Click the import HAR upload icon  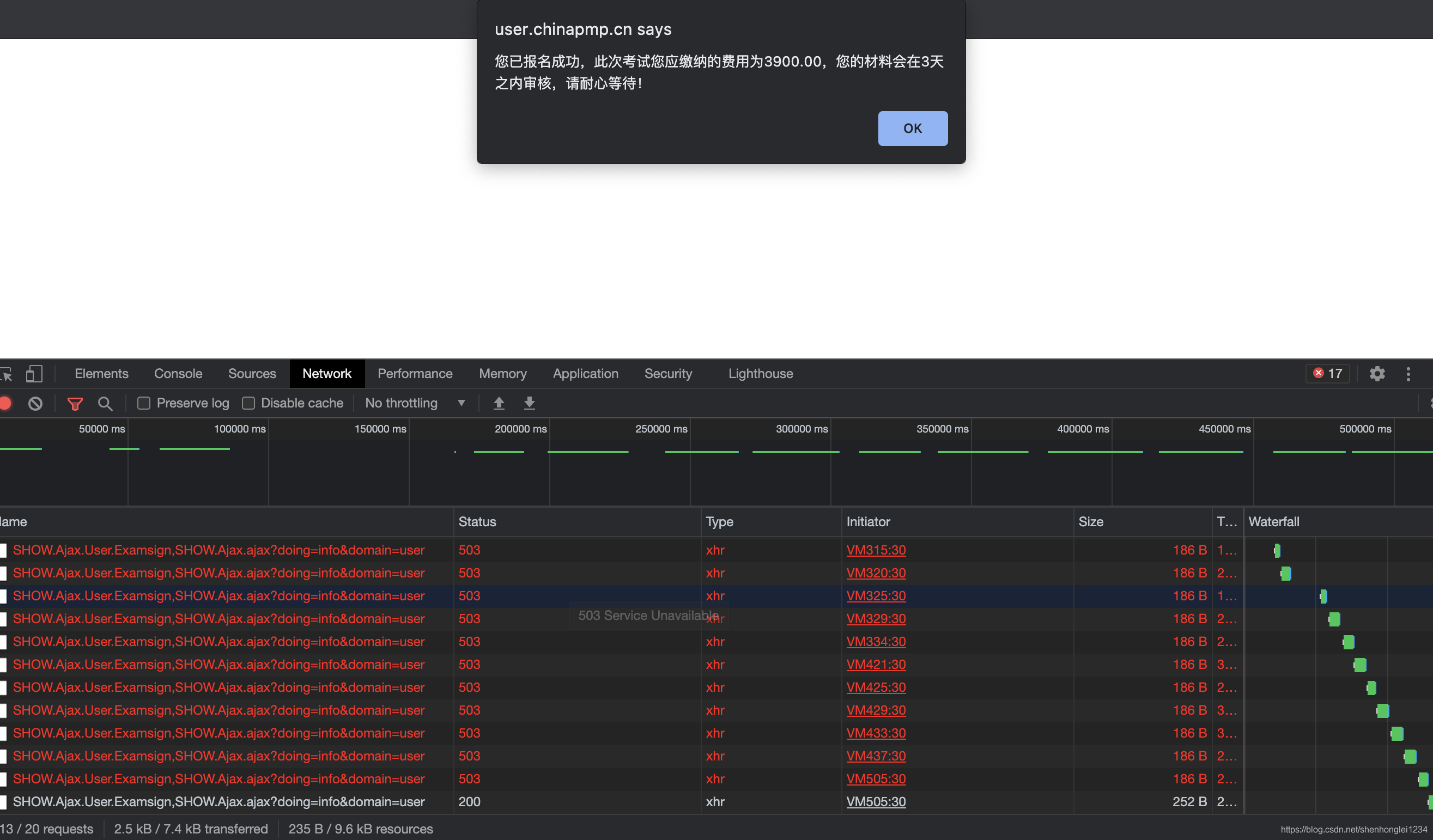(x=499, y=403)
